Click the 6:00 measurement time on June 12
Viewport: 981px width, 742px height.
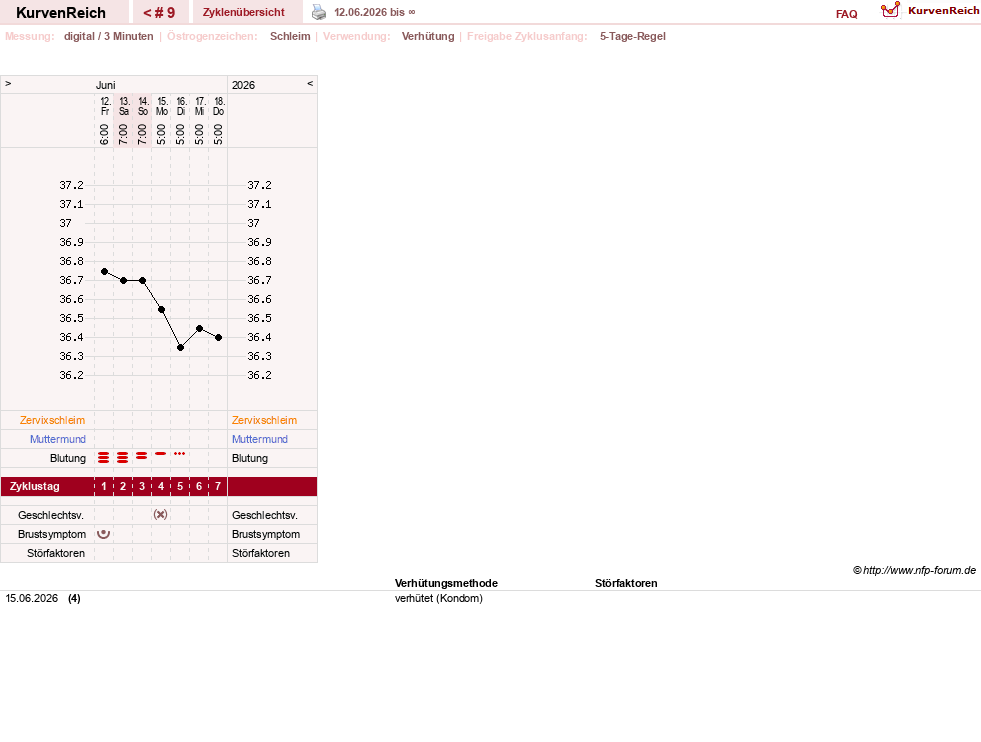[x=104, y=135]
